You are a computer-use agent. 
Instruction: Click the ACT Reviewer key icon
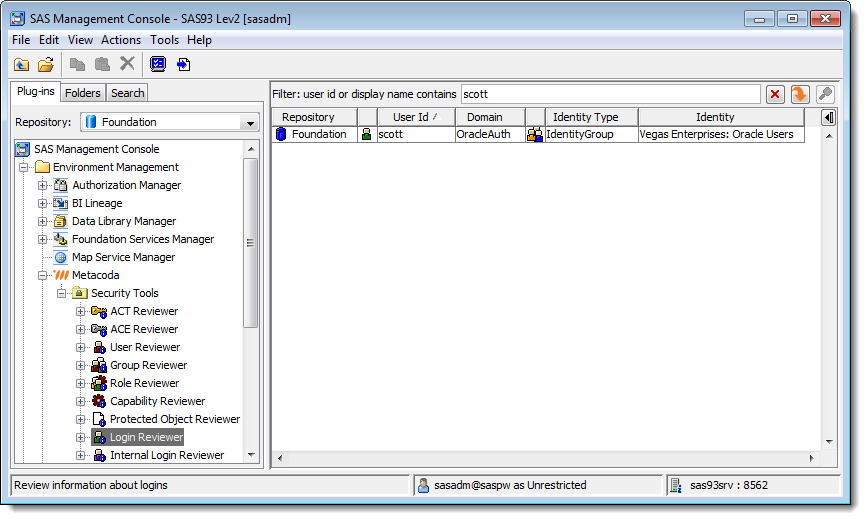click(x=99, y=311)
